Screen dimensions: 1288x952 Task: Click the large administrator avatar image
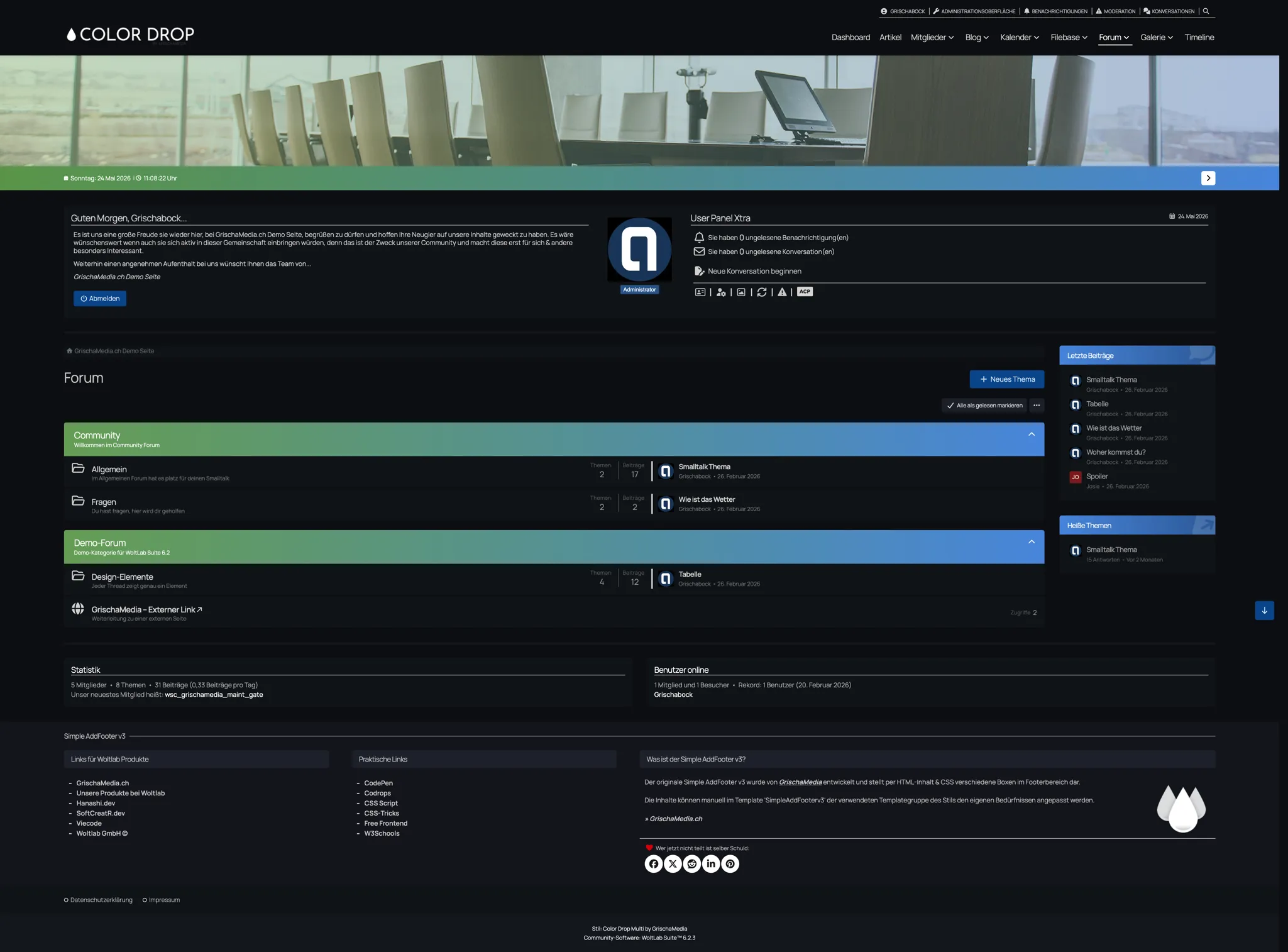pos(639,250)
